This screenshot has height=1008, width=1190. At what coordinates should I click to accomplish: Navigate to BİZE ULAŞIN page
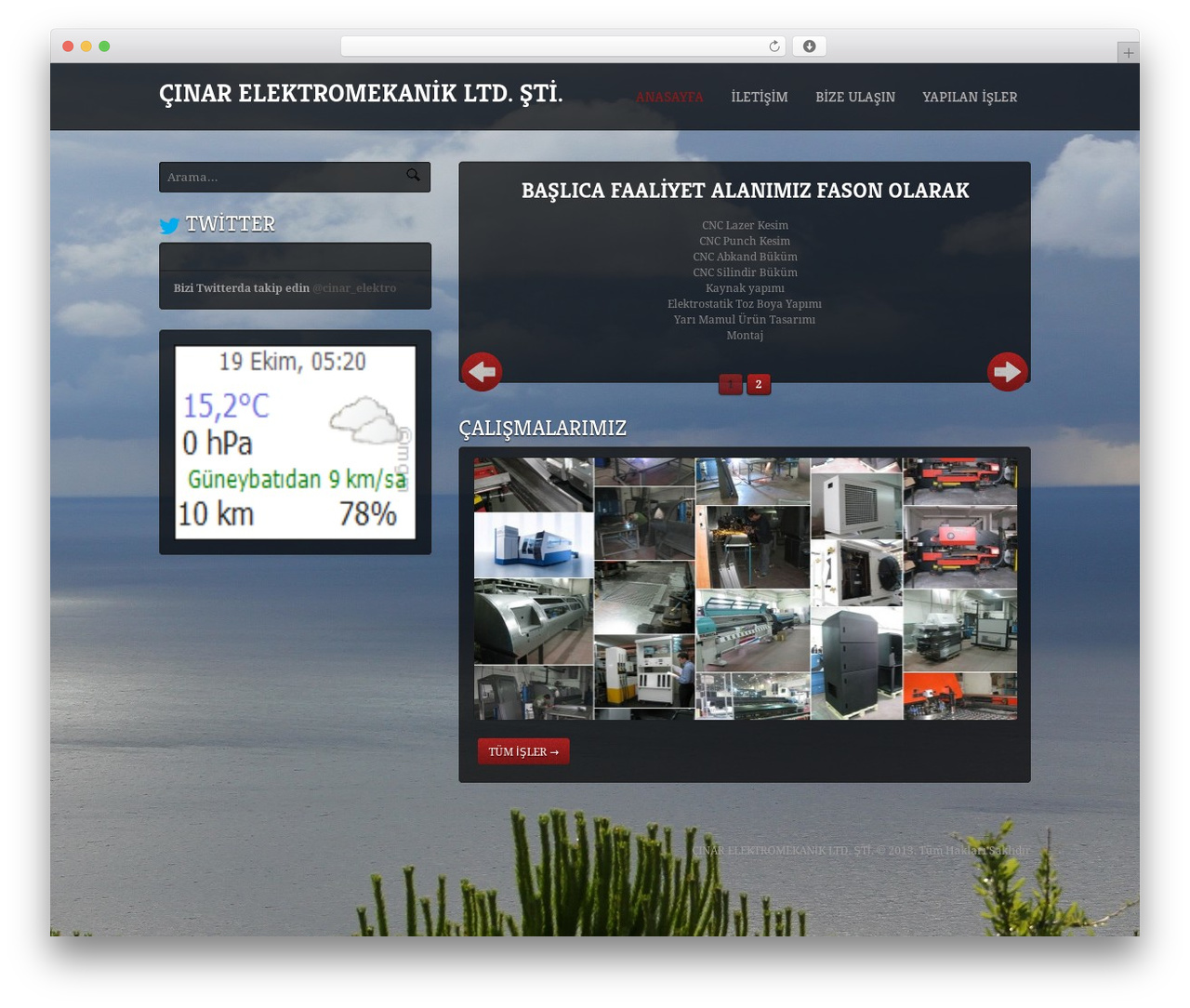click(x=855, y=97)
